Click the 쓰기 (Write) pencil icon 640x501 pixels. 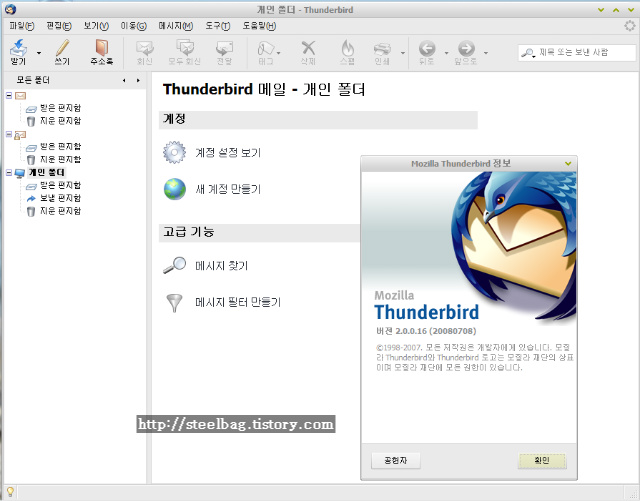pos(62,48)
